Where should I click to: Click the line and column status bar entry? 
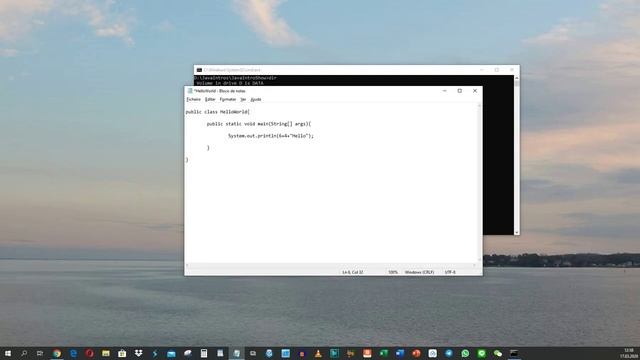pyautogui.click(x=353, y=272)
